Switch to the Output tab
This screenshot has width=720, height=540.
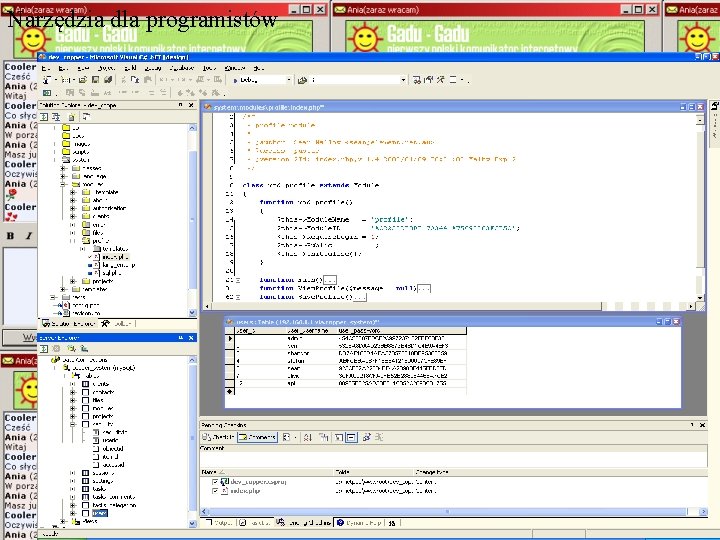[219, 523]
